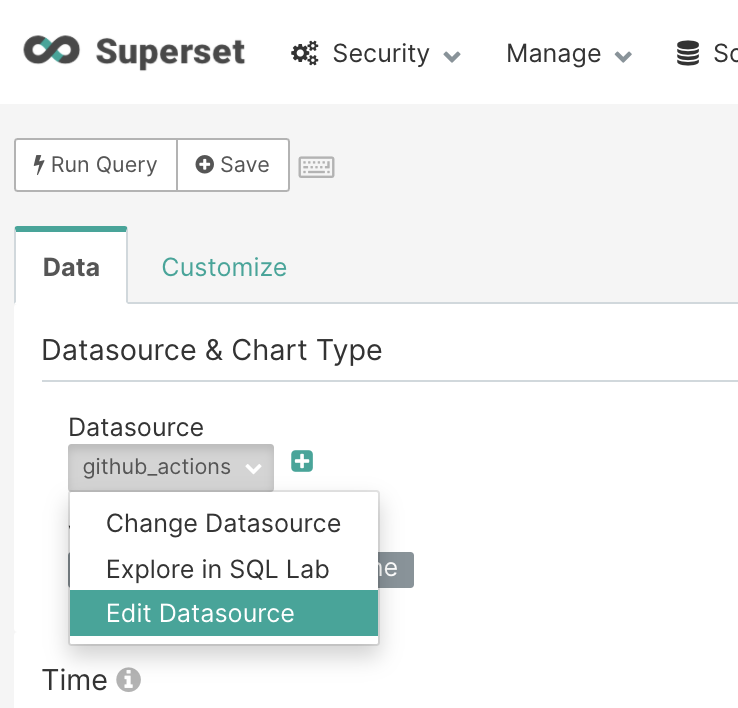Click the Time info icon
Screen dimensions: 738x708
(128, 680)
